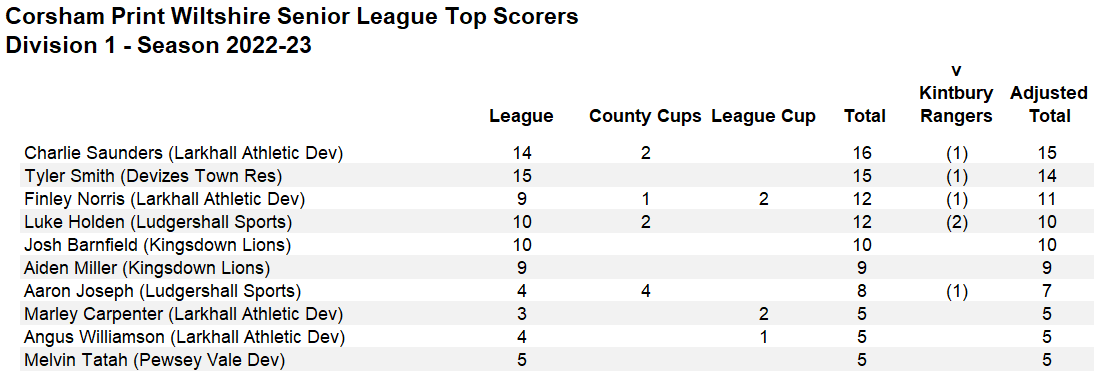Viewport: 1094px width, 371px height.
Task: Click the Top Scorers title heading
Action: click(292, 16)
